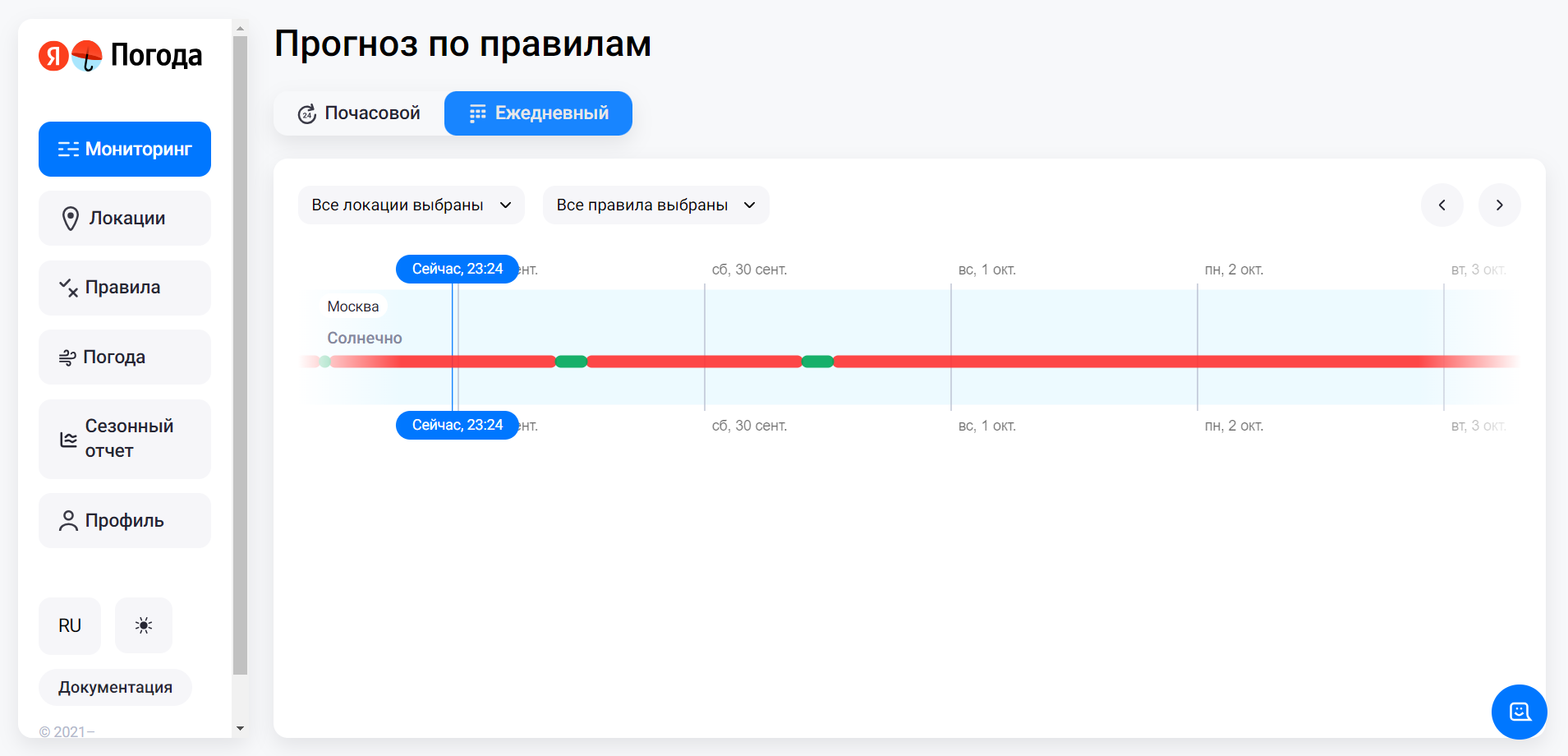Select the Ежедневный tab

click(x=538, y=113)
